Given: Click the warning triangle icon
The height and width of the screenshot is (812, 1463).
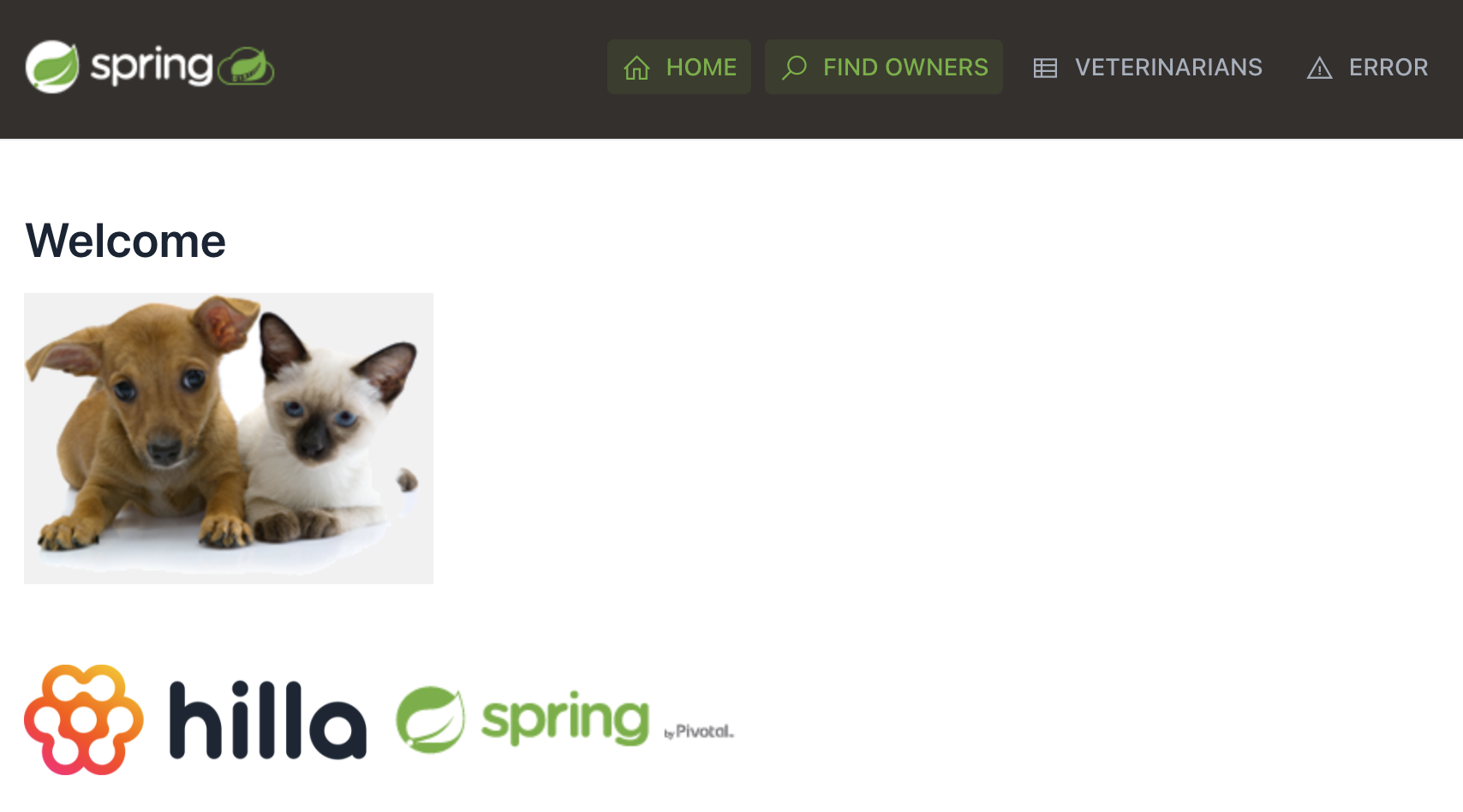Looking at the screenshot, I should tap(1319, 68).
